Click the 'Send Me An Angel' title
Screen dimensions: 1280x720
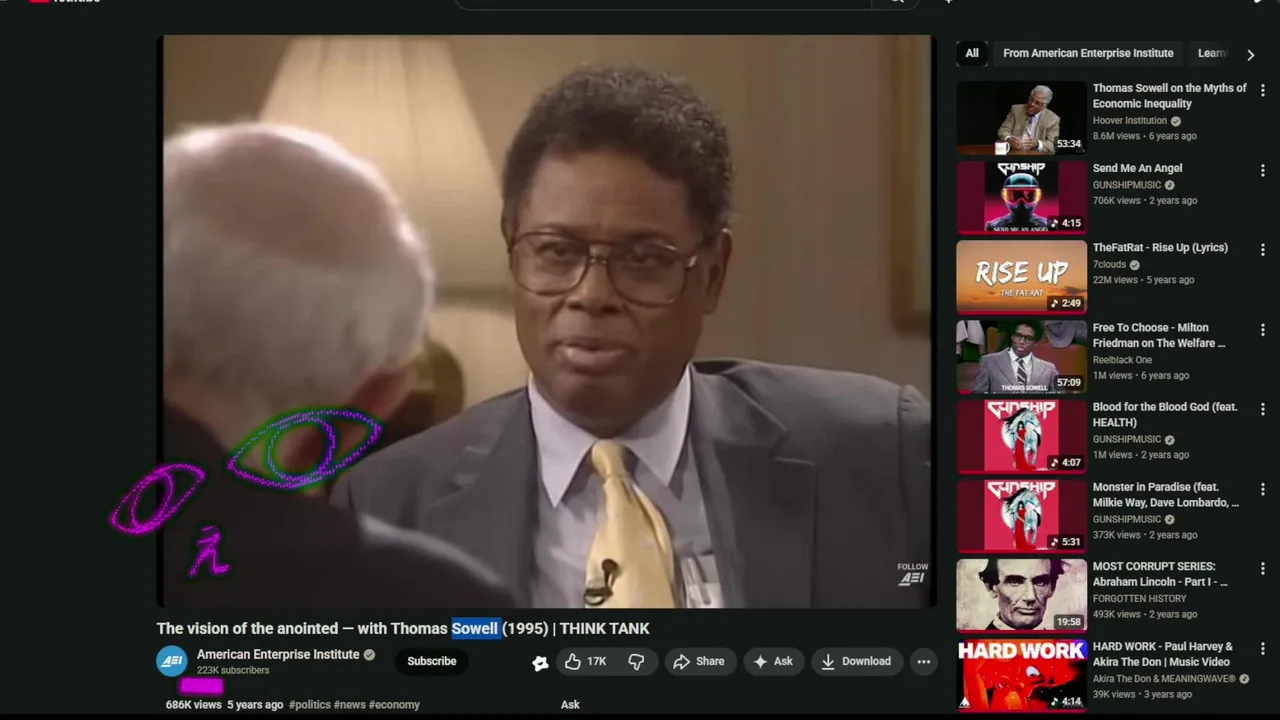pyautogui.click(x=1137, y=168)
